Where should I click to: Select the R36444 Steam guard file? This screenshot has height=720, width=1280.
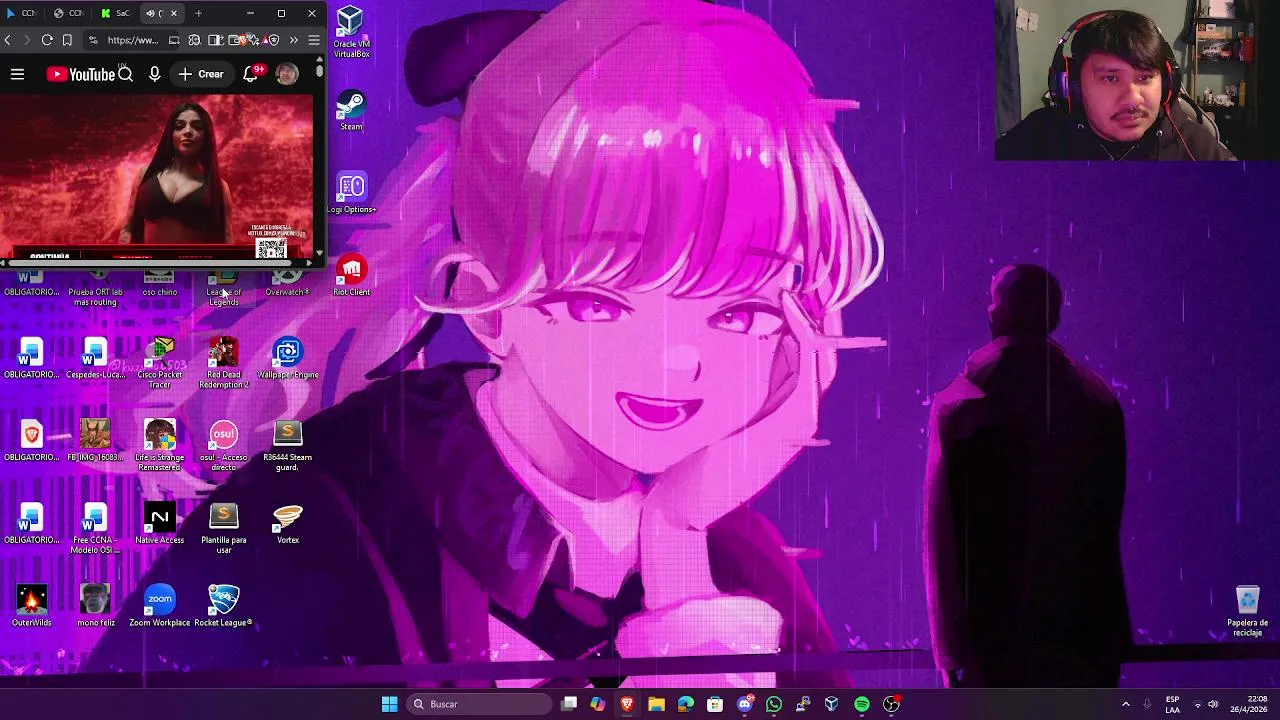tap(288, 446)
